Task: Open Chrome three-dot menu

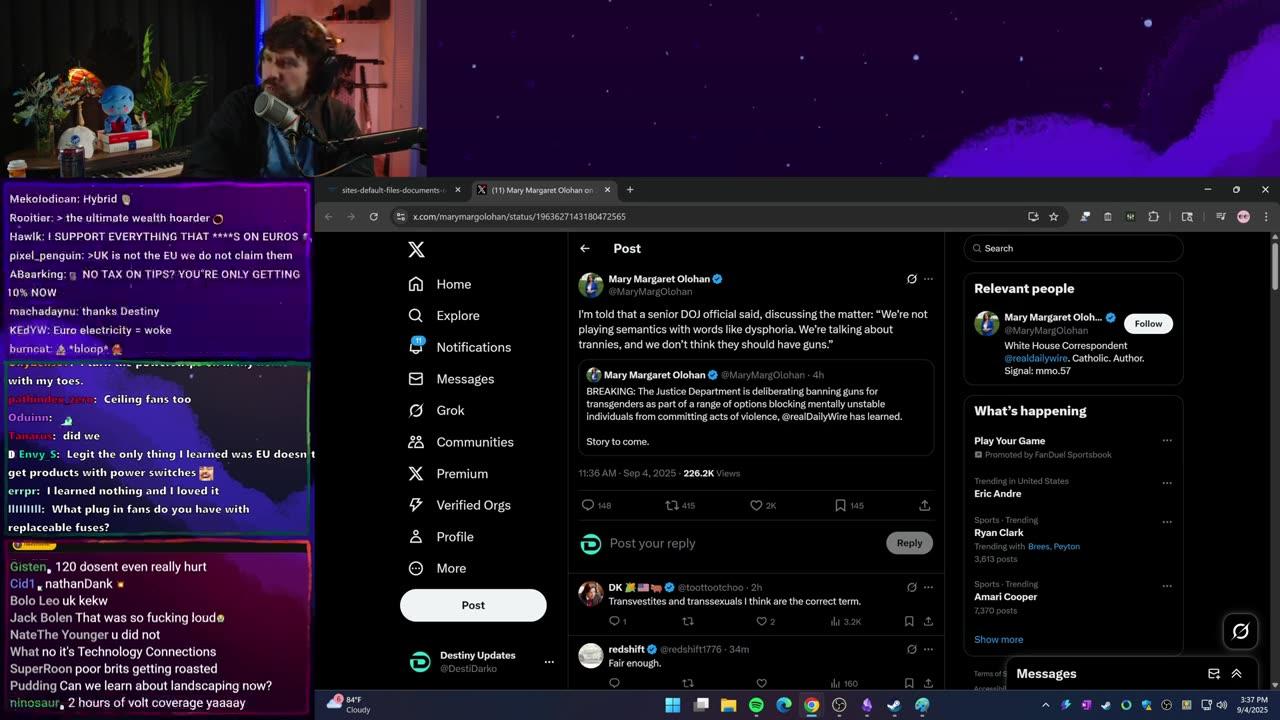Action: [x=1266, y=217]
